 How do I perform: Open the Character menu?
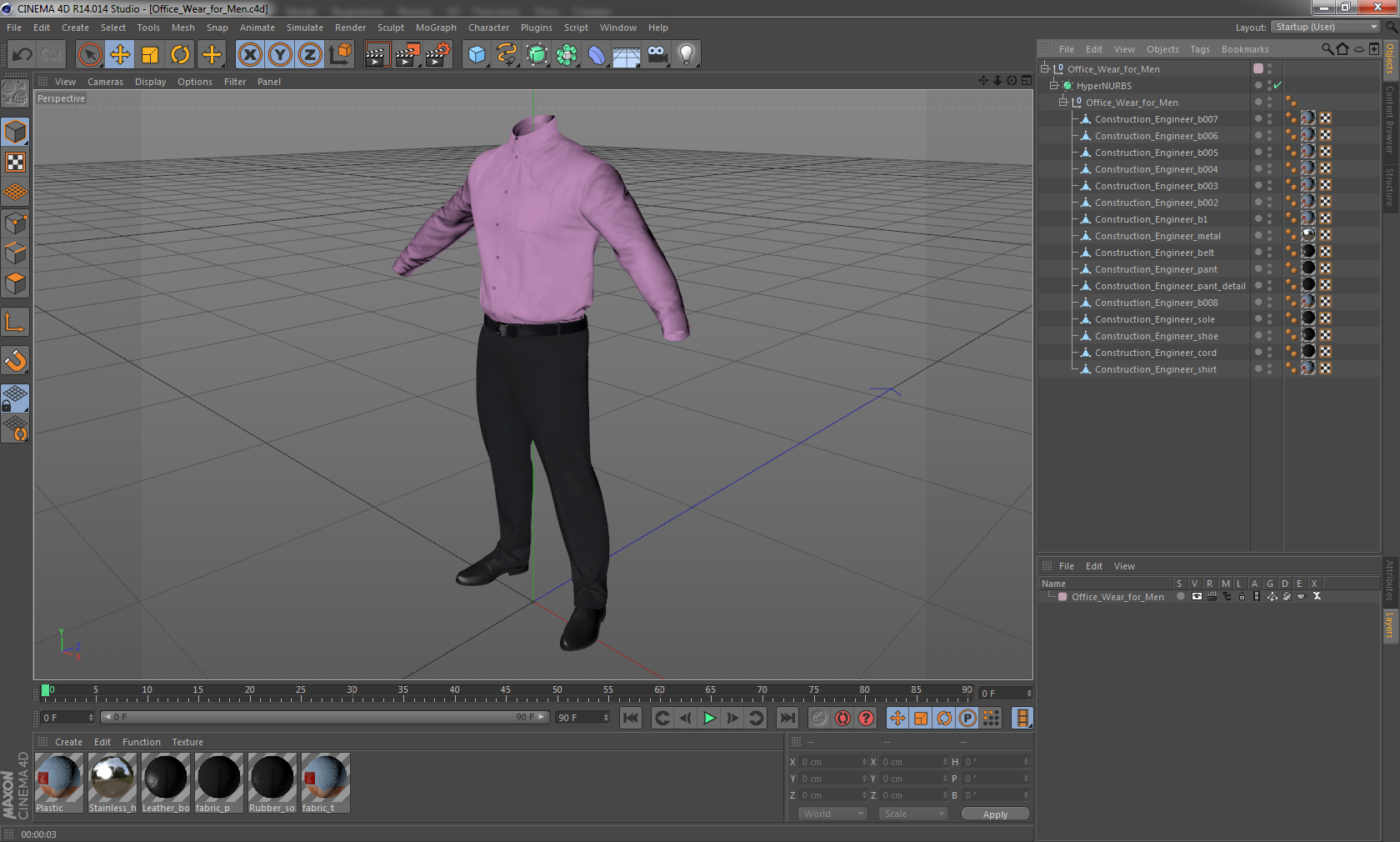click(x=488, y=28)
